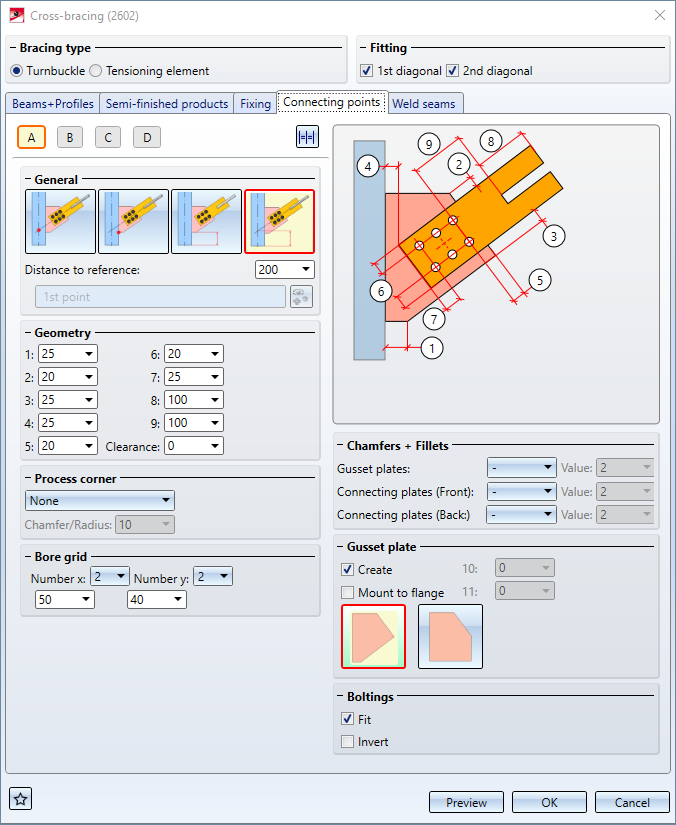The height and width of the screenshot is (825, 676).
Task: Choose first General reference option thumbnail
Action: [60, 222]
